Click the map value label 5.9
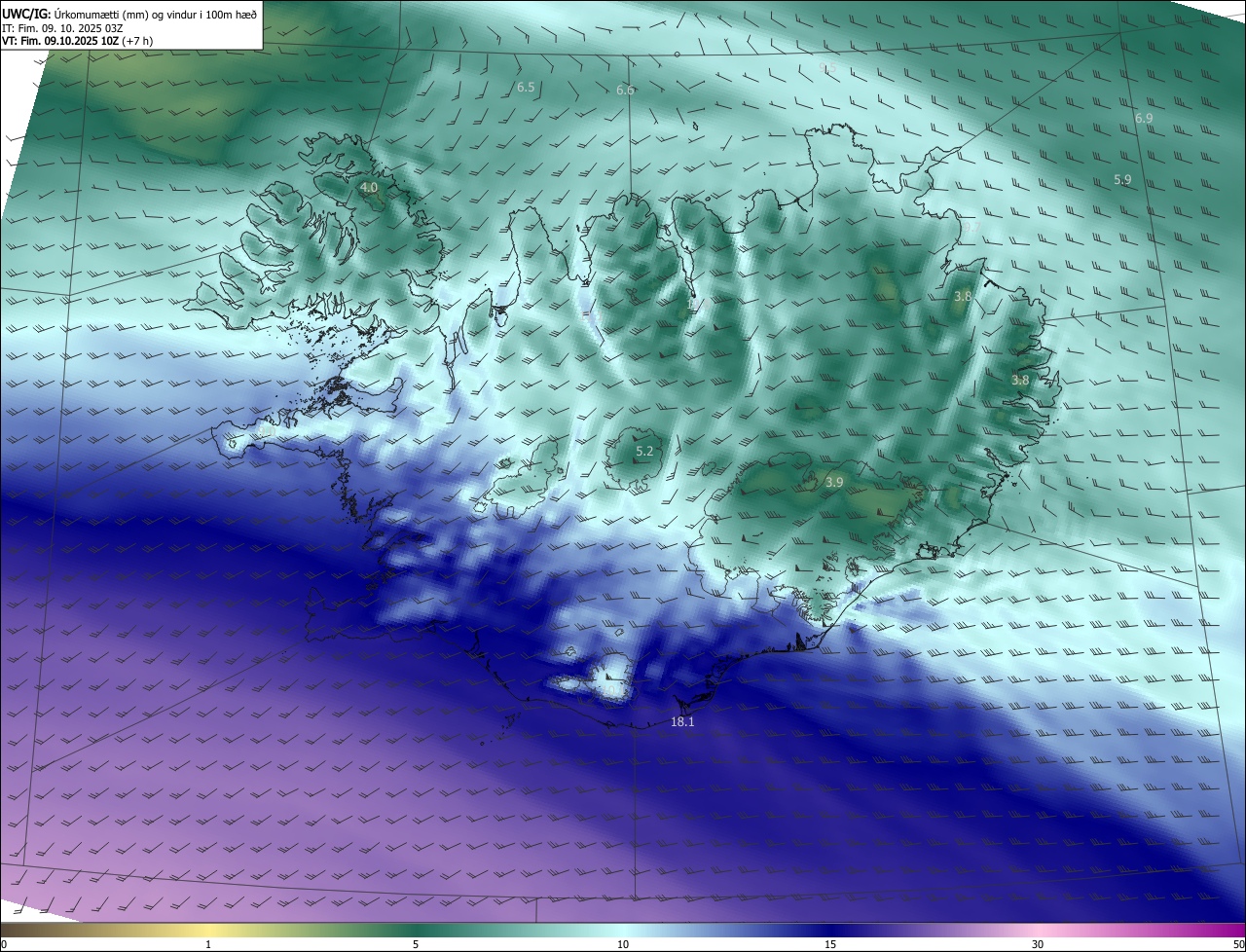Screen dimensions: 1246x952 click(x=1122, y=180)
